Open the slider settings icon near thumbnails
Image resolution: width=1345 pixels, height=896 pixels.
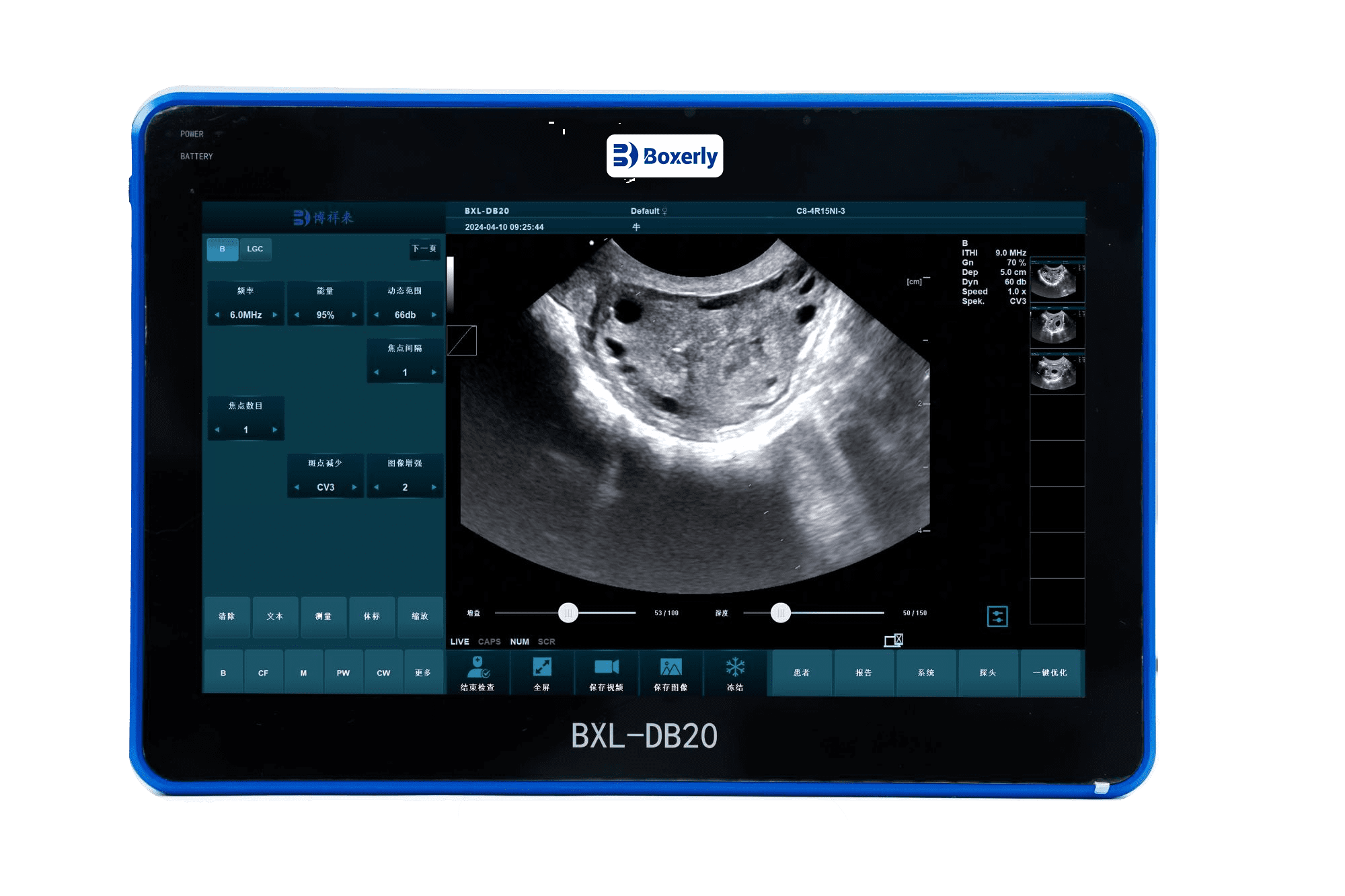click(x=997, y=616)
